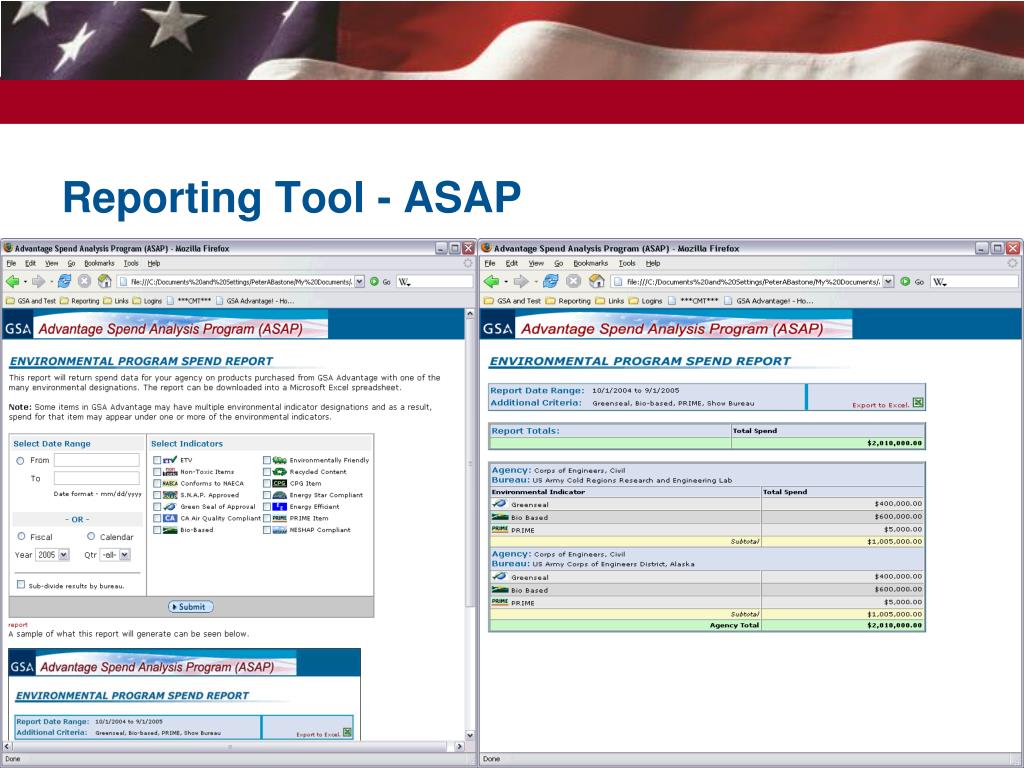Click Forward arrow in the report form window
The image size is (1024, 768).
pyautogui.click(x=39, y=281)
